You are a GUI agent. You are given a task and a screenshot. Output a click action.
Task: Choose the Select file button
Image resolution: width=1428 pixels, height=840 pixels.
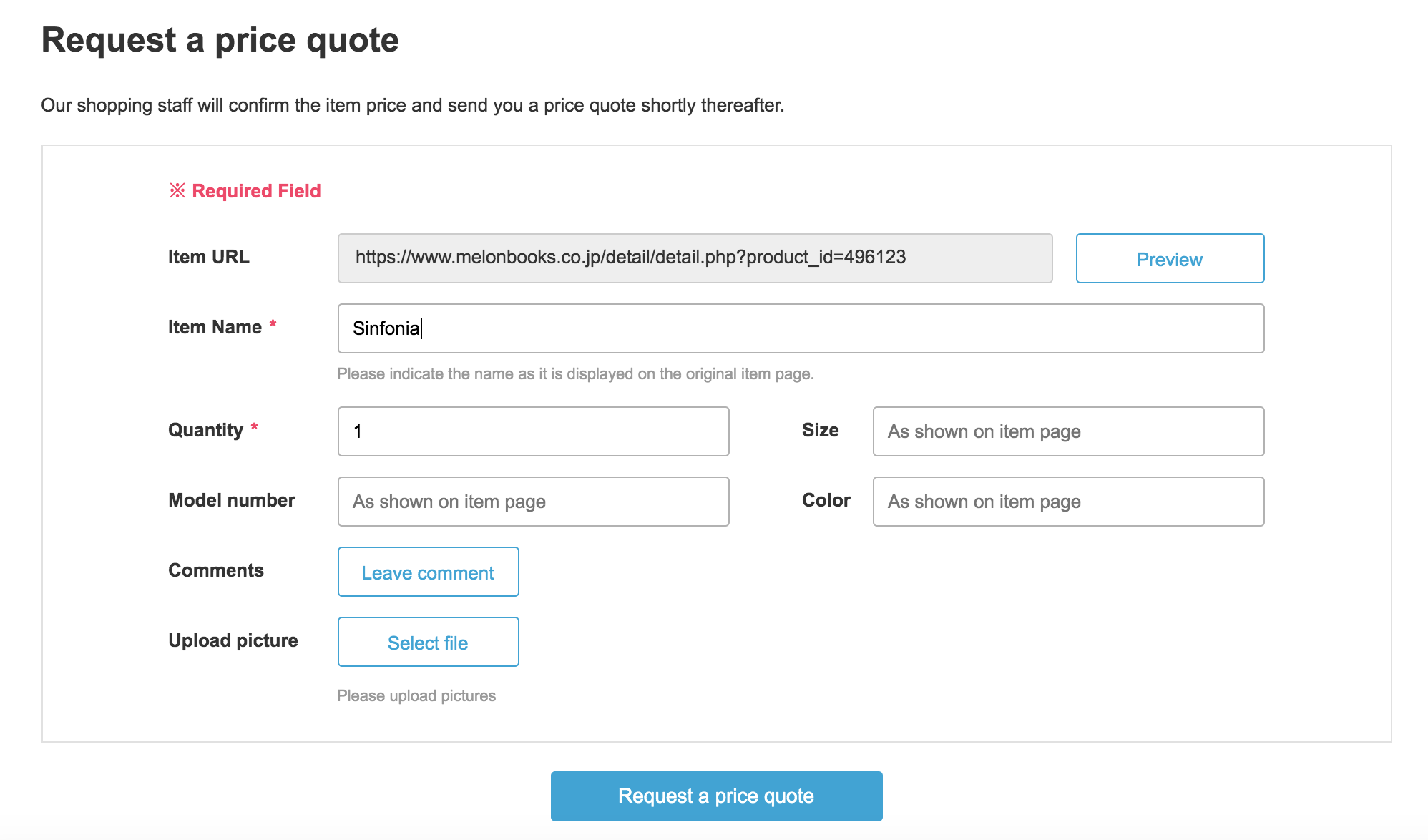coord(428,642)
